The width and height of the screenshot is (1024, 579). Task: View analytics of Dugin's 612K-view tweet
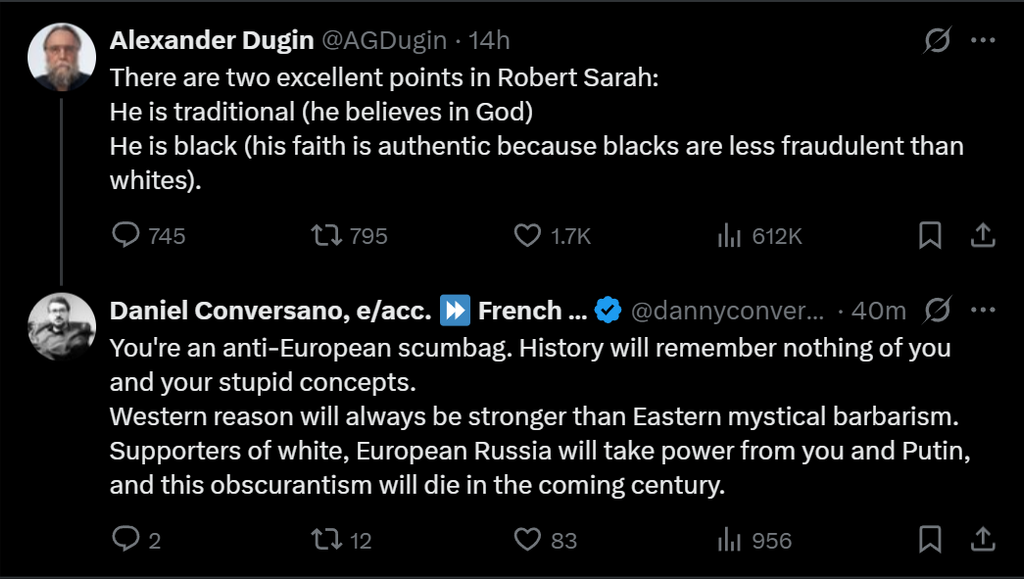tap(728, 235)
